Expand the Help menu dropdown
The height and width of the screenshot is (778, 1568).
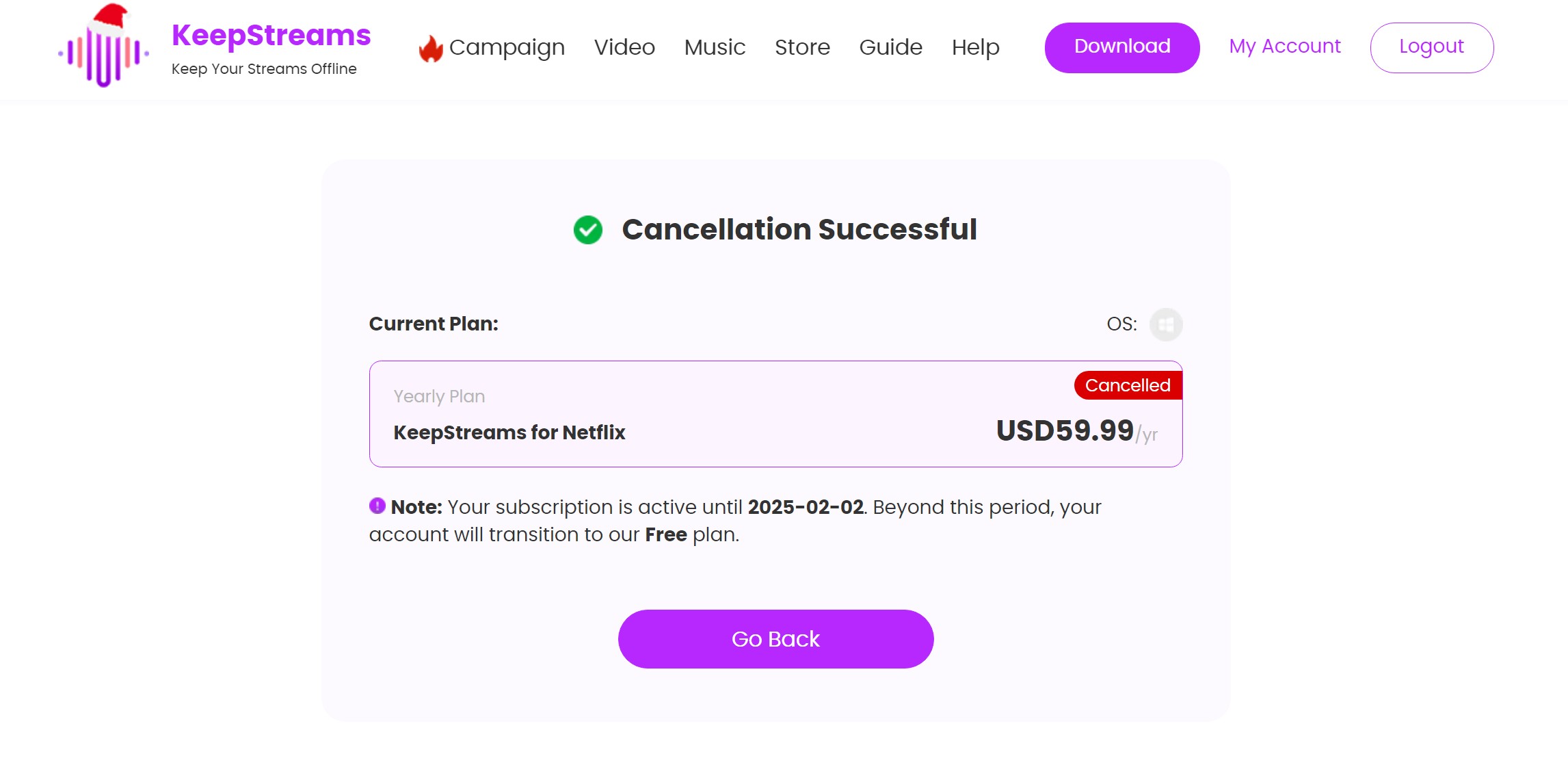coord(975,46)
